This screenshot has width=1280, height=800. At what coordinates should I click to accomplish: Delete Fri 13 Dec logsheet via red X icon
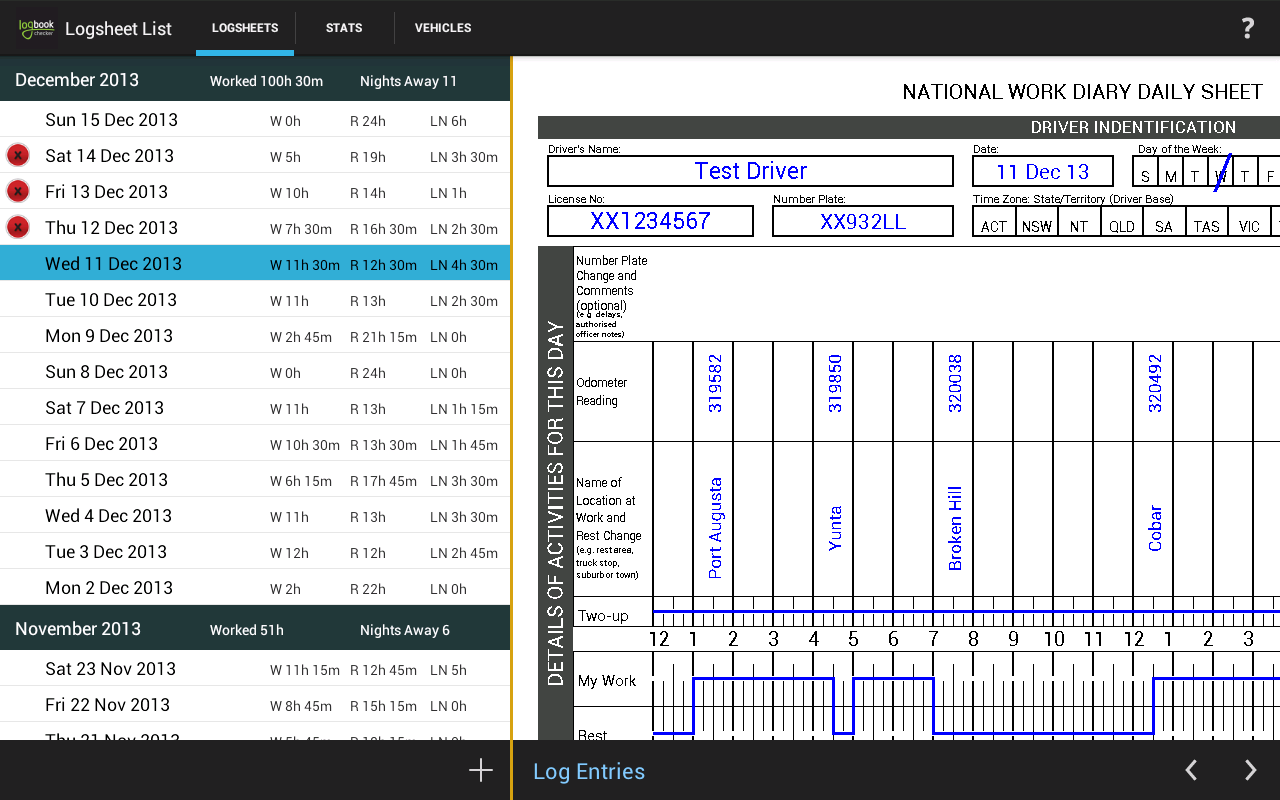tap(17, 191)
